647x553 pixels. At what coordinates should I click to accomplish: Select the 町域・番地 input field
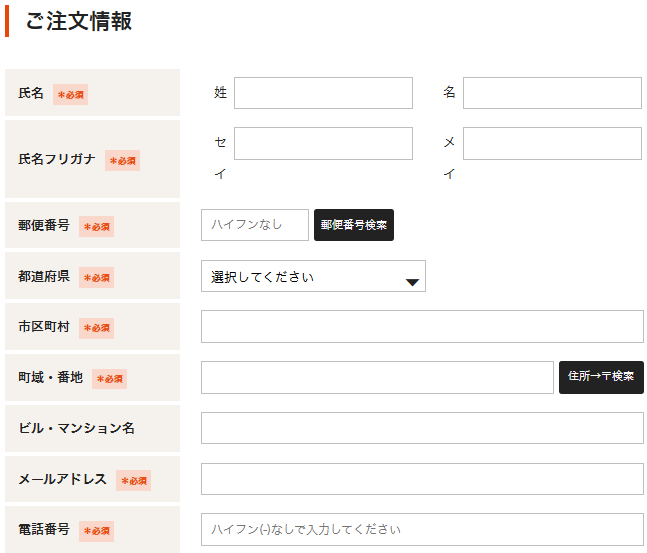pyautogui.click(x=377, y=378)
